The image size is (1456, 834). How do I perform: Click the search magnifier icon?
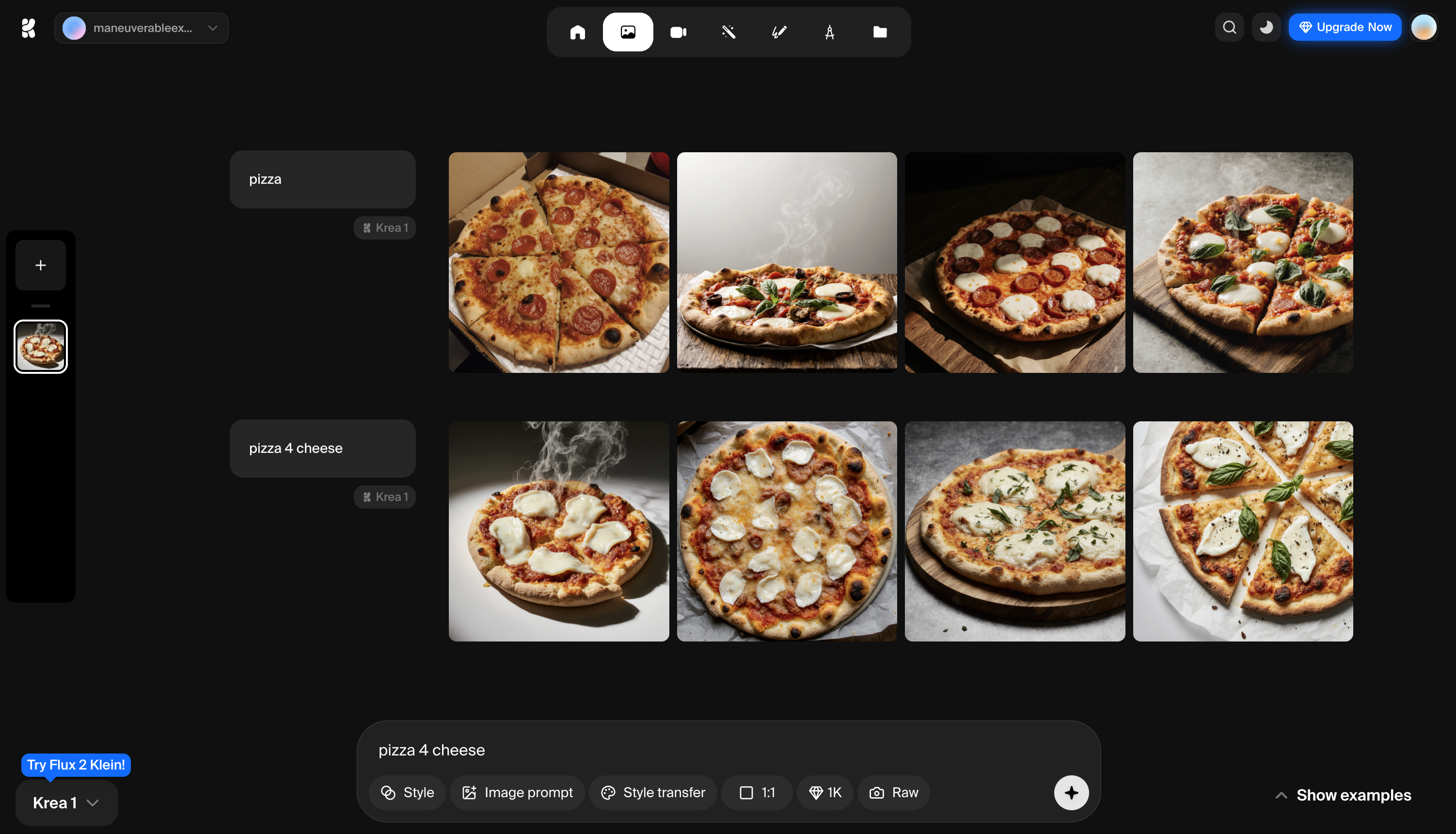coord(1229,28)
